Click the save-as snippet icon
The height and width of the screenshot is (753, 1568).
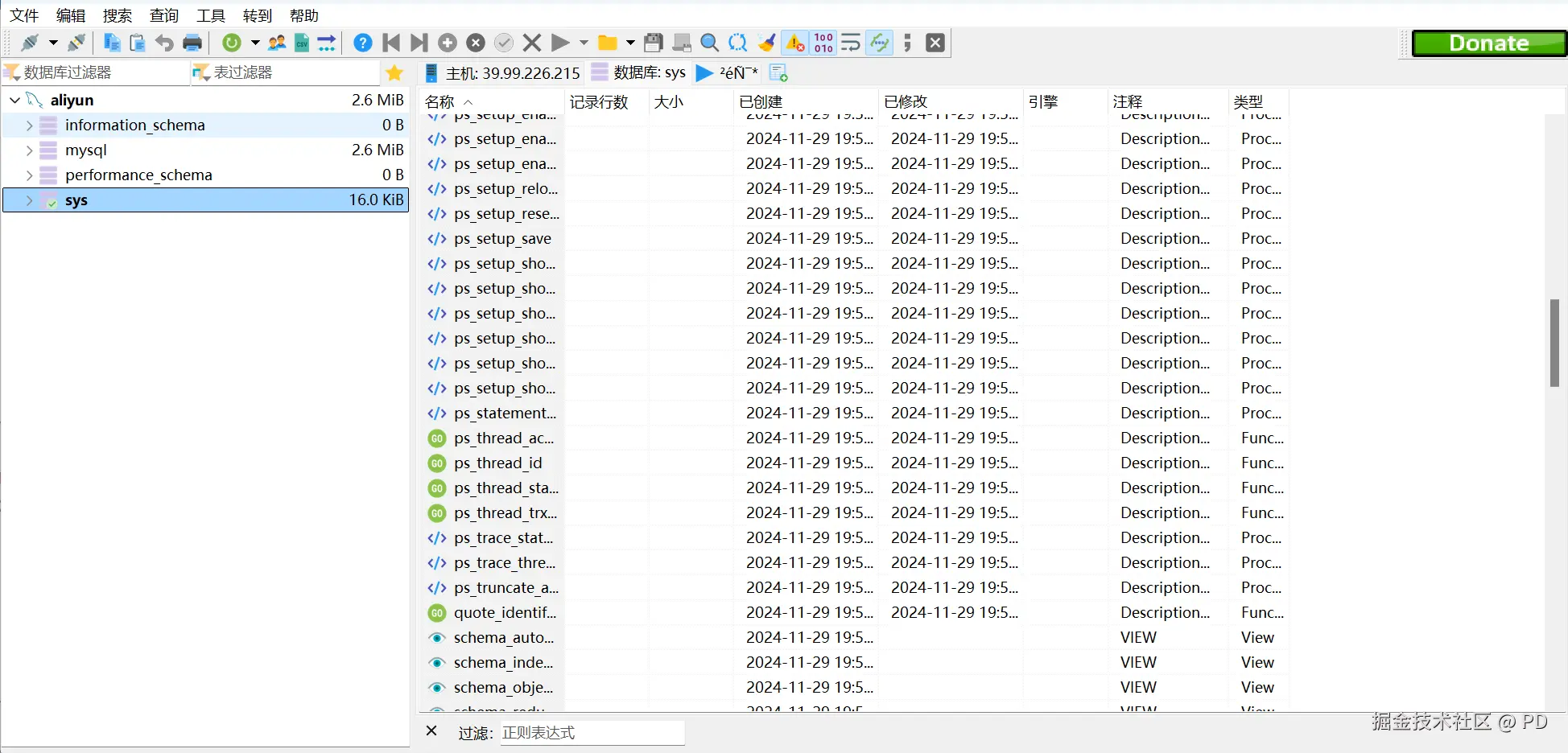pyautogui.click(x=682, y=43)
